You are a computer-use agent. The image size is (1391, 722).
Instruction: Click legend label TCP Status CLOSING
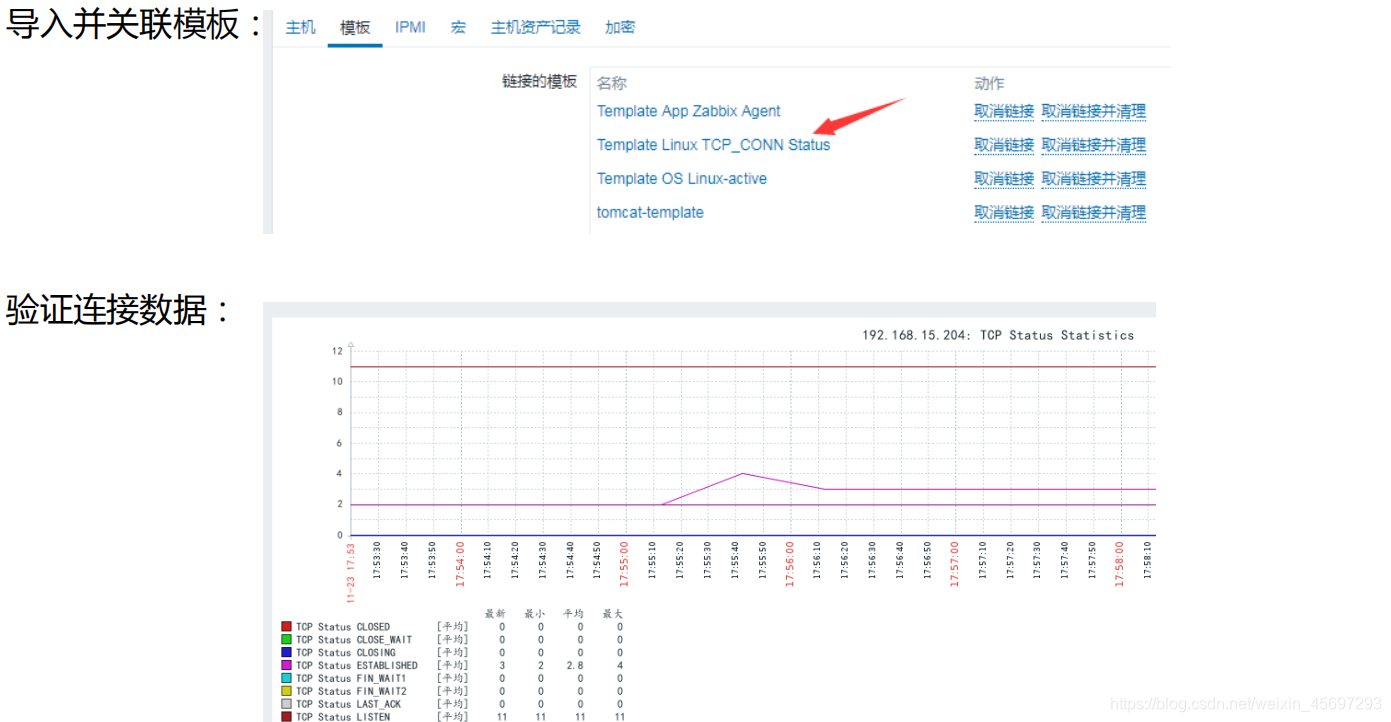coord(346,653)
